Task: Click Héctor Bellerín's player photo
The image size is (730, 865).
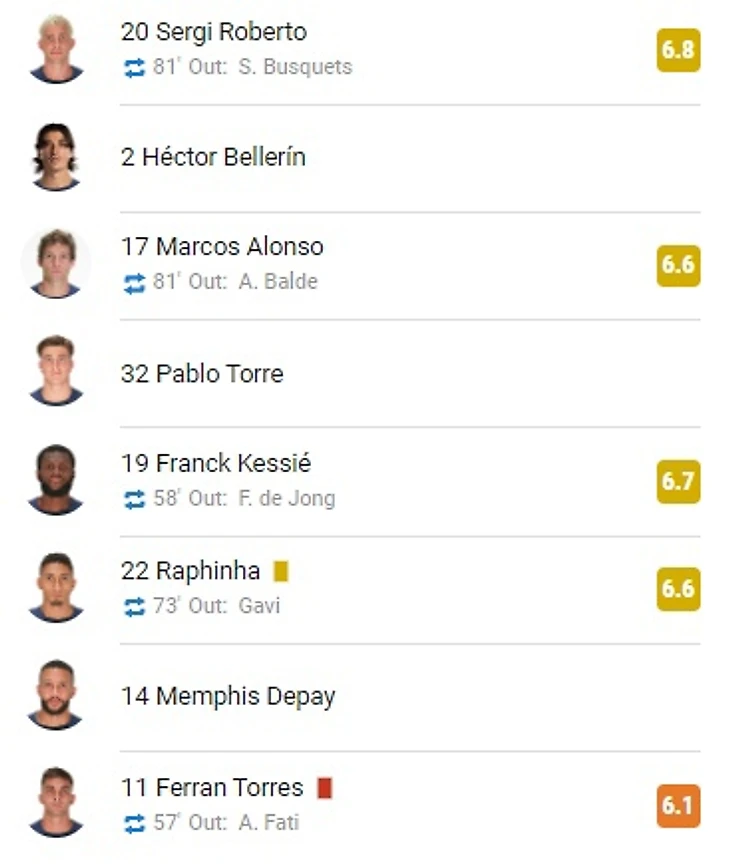Action: click(56, 157)
